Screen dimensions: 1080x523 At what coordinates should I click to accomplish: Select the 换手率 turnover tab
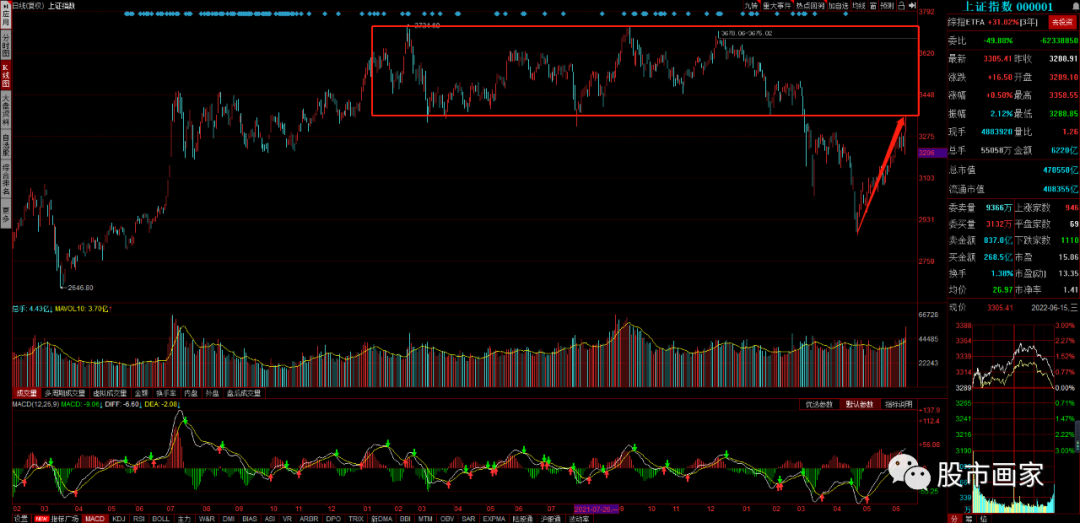(x=167, y=393)
